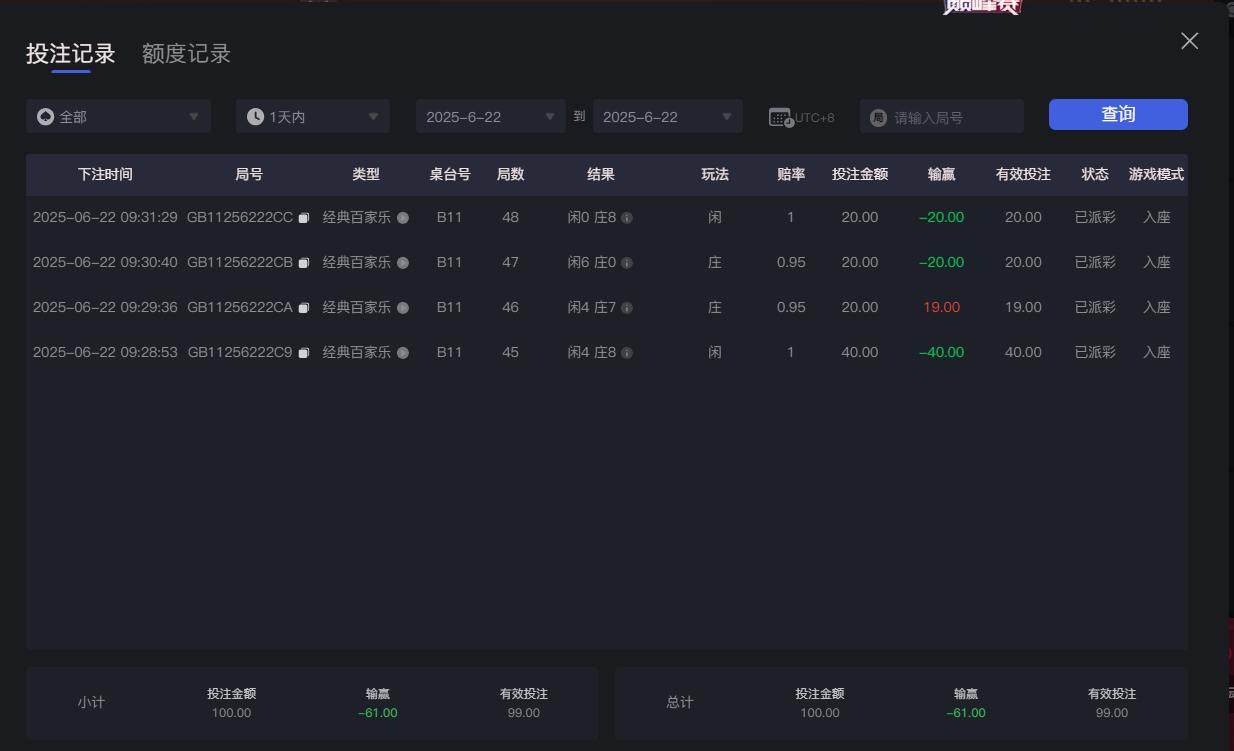This screenshot has width=1234, height=751.
Task: Click info icon next to result 闲6 庄0
Action: 625,262
